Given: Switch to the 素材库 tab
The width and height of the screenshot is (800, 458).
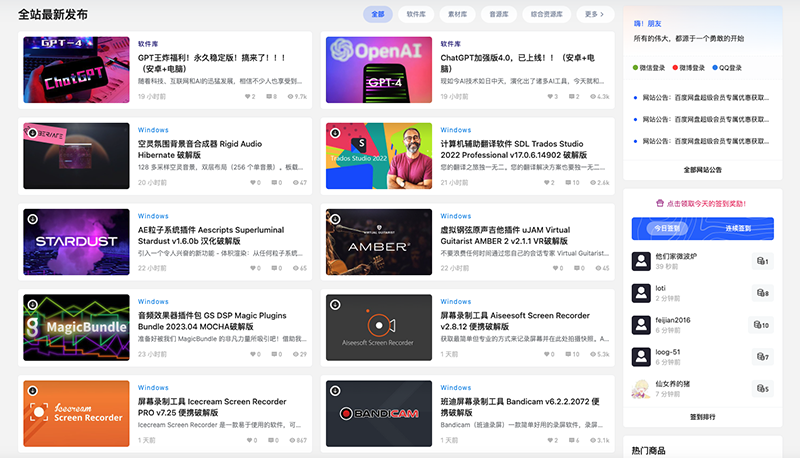Looking at the screenshot, I should pyautogui.click(x=457, y=14).
